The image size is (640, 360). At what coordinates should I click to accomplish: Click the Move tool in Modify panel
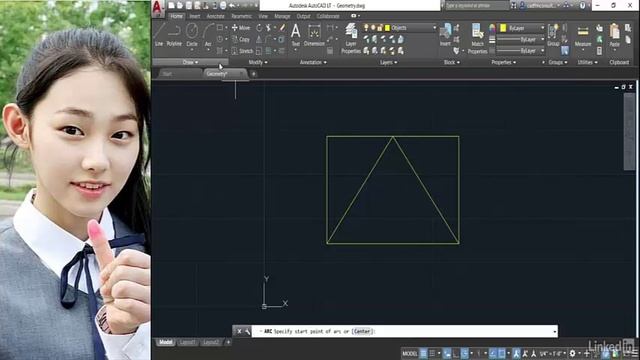click(241, 28)
